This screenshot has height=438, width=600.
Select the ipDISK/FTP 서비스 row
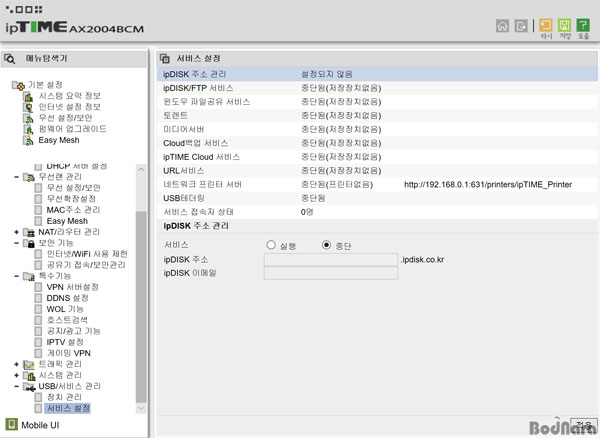(377, 88)
